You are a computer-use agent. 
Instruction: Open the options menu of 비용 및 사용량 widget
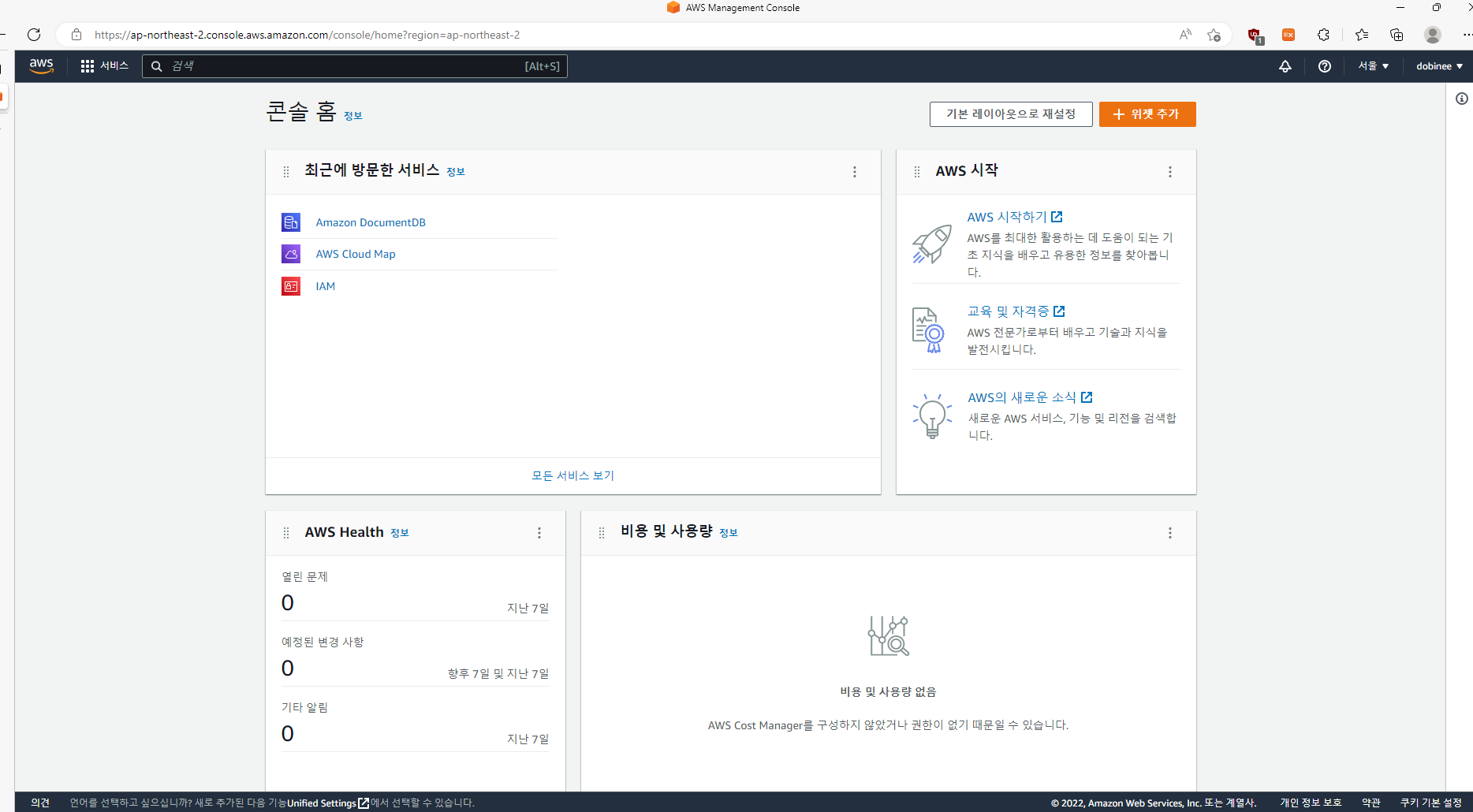coord(1170,533)
